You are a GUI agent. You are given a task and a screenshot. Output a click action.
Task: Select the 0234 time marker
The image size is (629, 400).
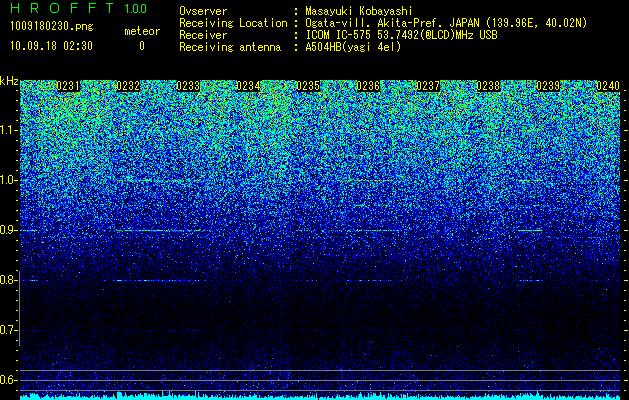pyautogui.click(x=248, y=86)
